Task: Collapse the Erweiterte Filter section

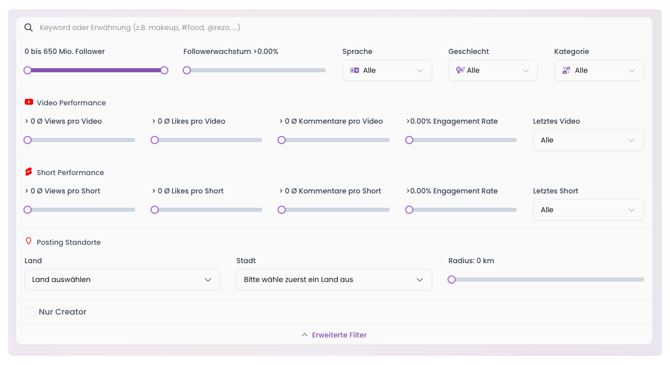Action: click(x=334, y=335)
